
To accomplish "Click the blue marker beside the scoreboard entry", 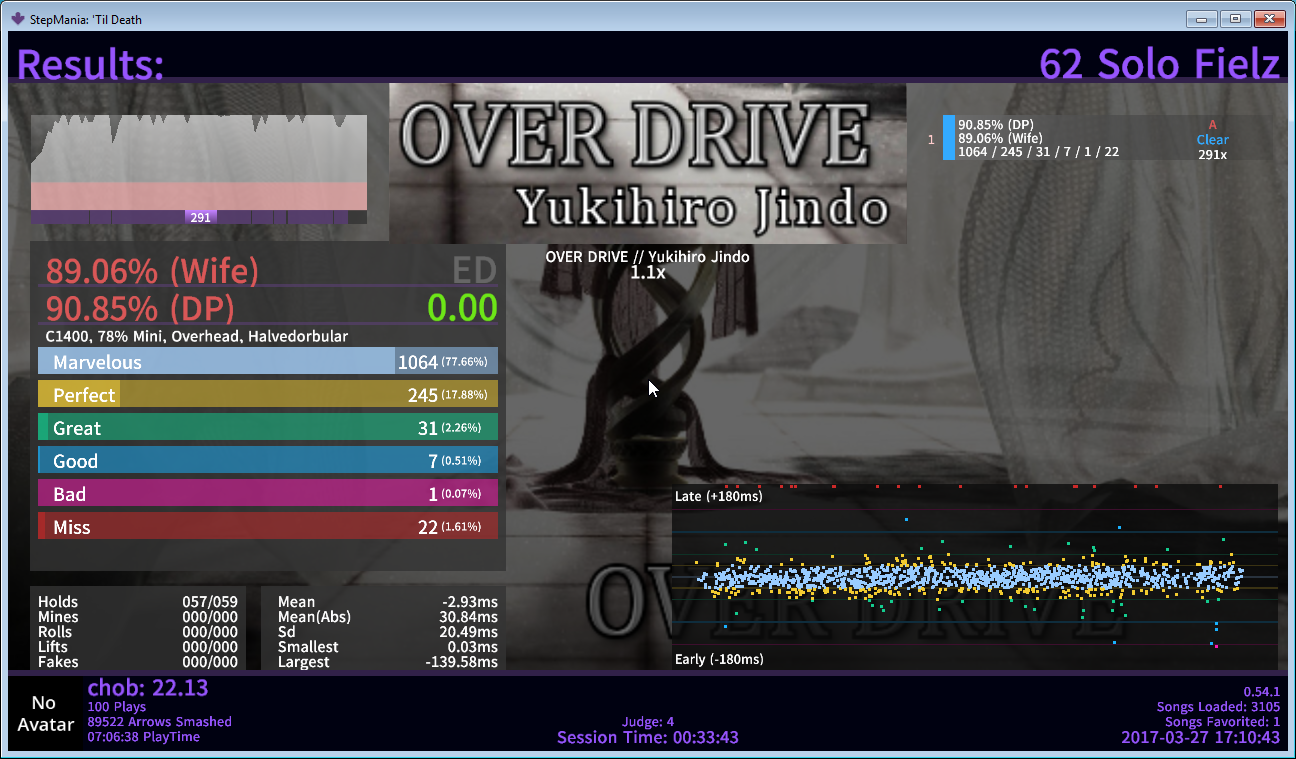I will point(948,138).
